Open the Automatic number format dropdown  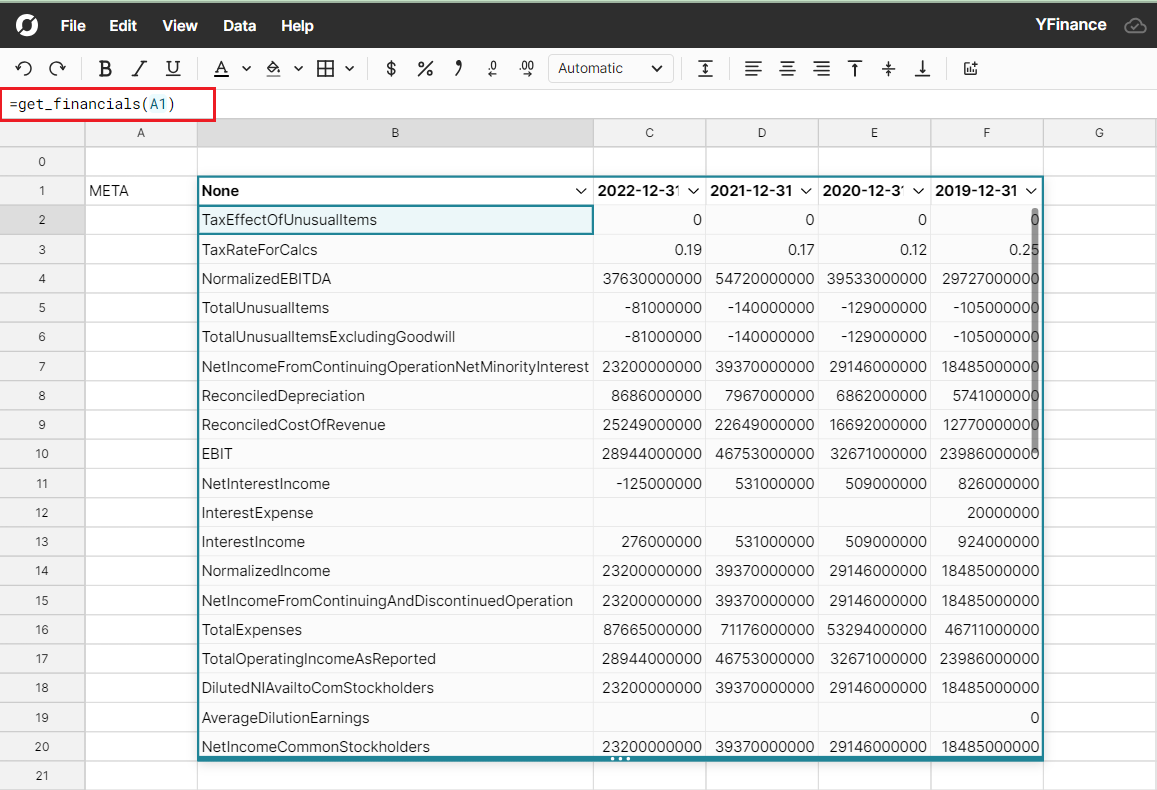610,68
